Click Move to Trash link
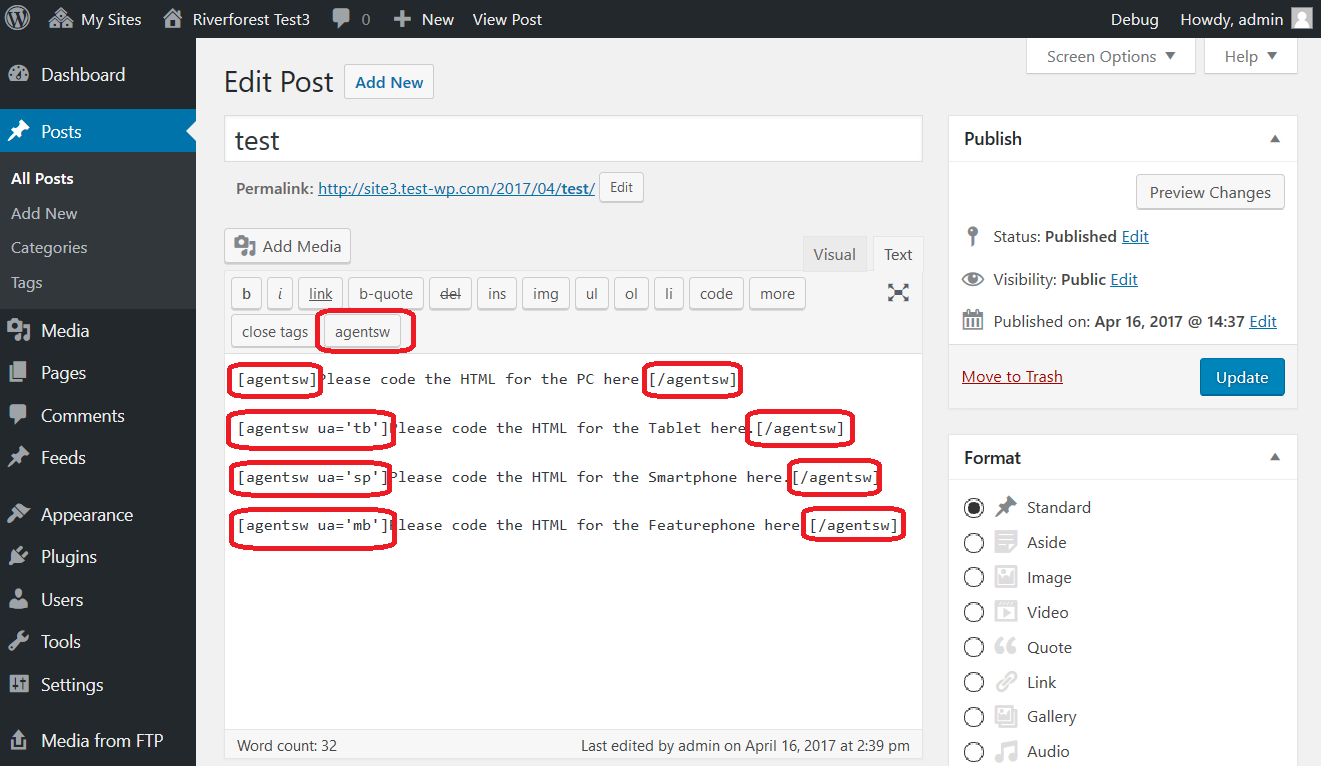This screenshot has height=766, width=1321. point(1012,377)
